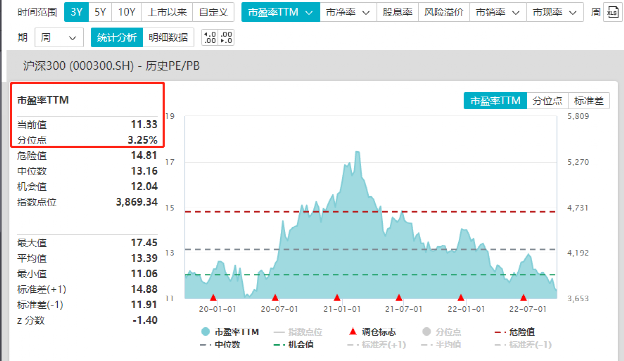Select the 3Y time range
624x361 pixels.
(x=76, y=12)
